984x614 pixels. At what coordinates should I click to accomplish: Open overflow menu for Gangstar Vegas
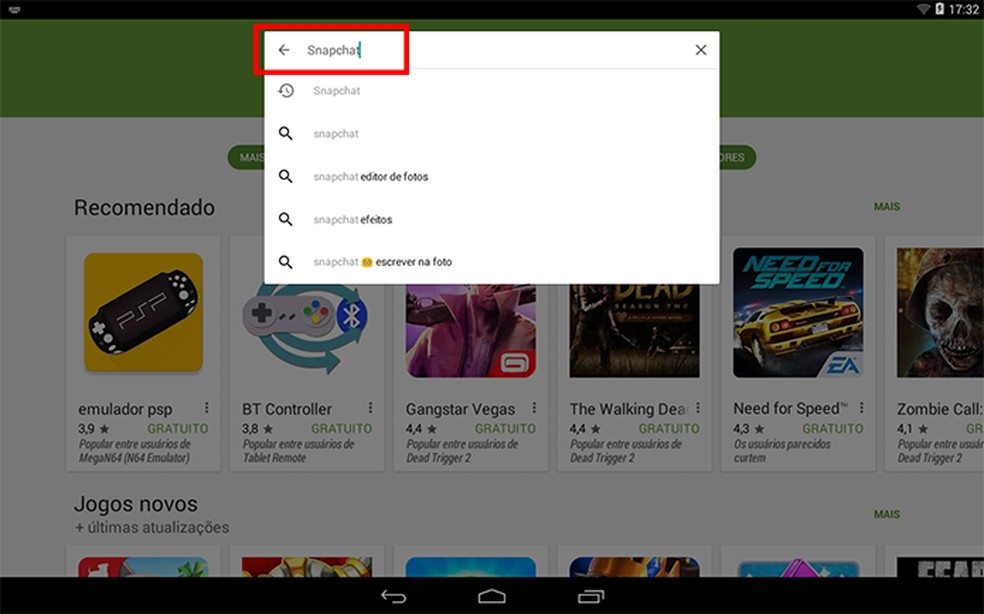(534, 409)
